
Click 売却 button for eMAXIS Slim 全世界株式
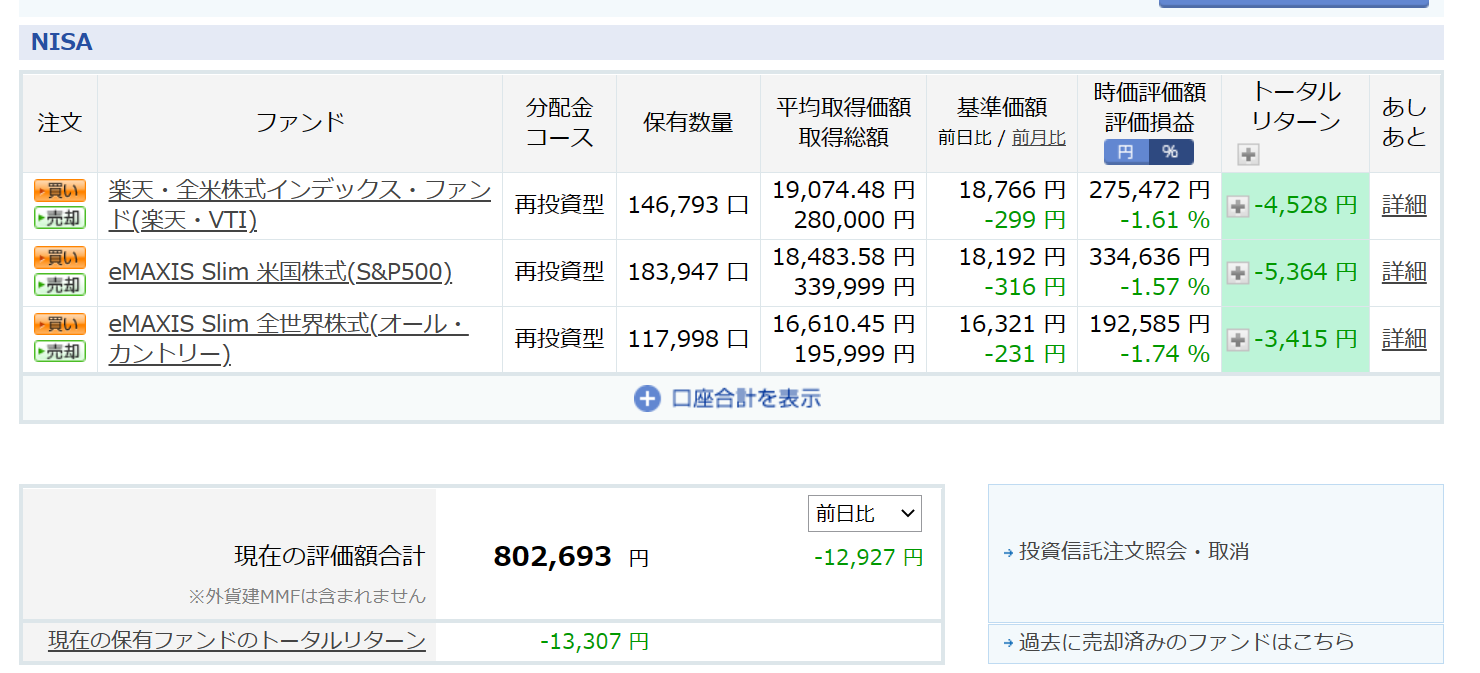coord(60,351)
